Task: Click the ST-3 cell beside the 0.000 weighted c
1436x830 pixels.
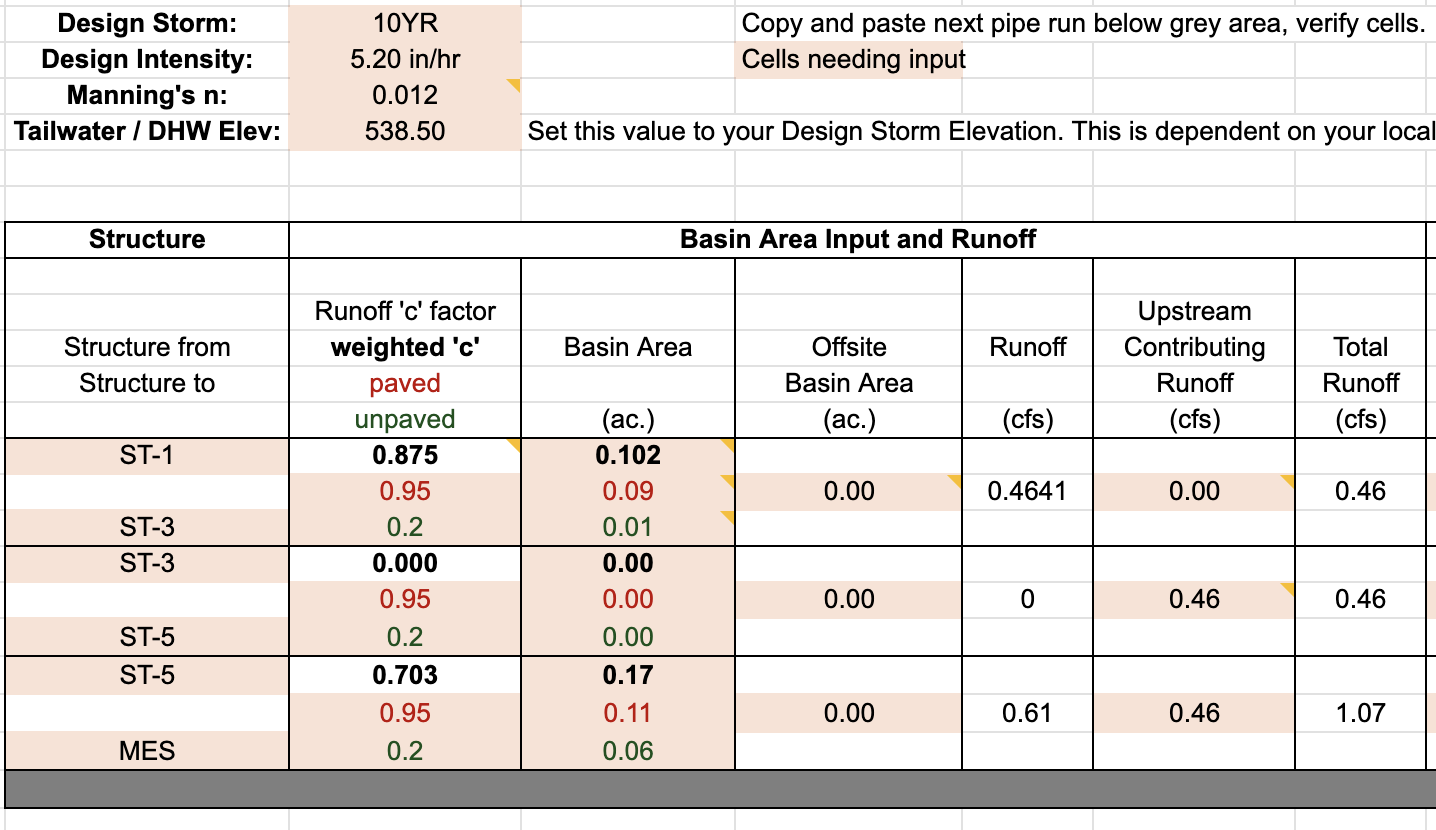Action: (147, 563)
